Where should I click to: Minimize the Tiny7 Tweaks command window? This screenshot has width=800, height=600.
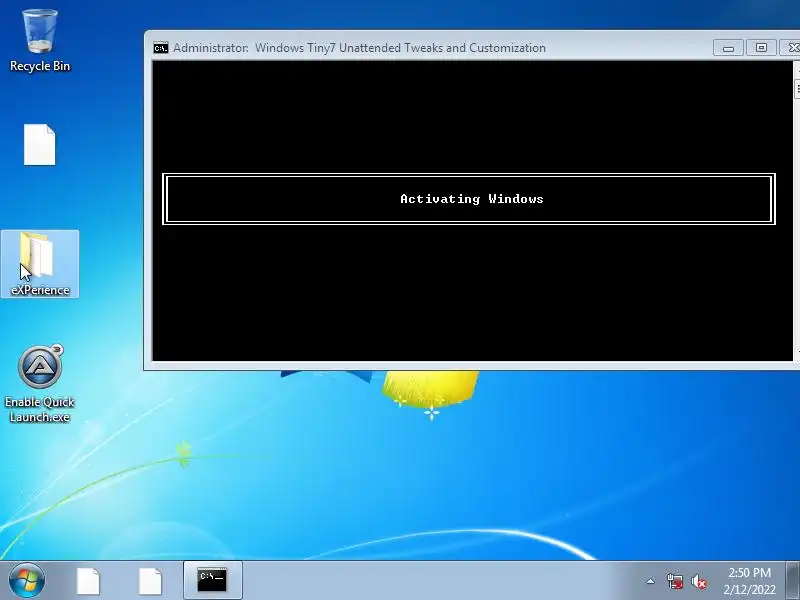pos(728,47)
